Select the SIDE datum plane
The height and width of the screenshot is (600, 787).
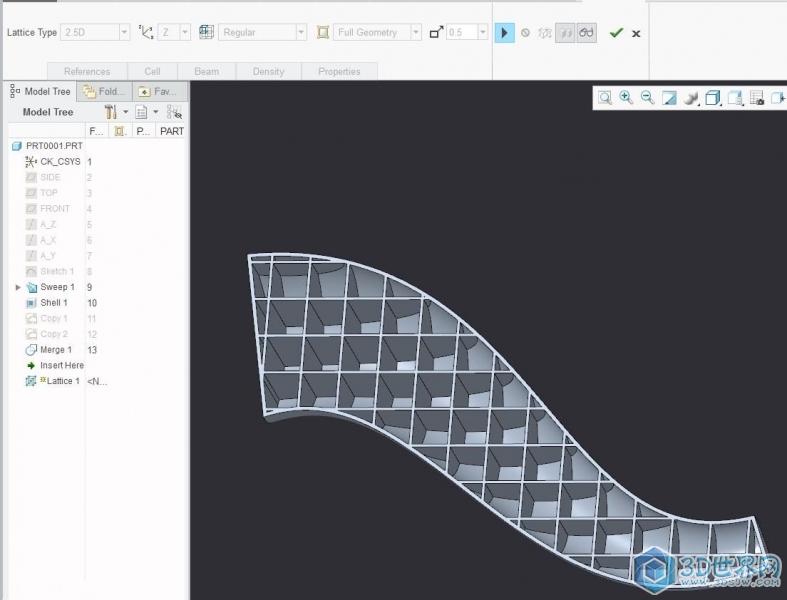43,177
